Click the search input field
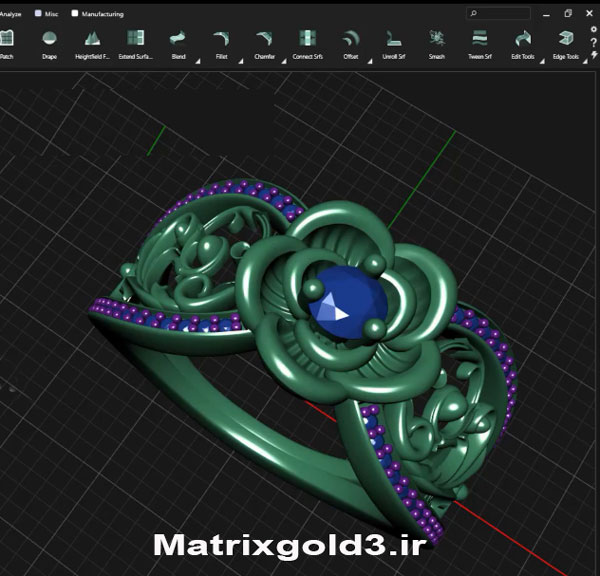This screenshot has height=576, width=600. [x=499, y=13]
